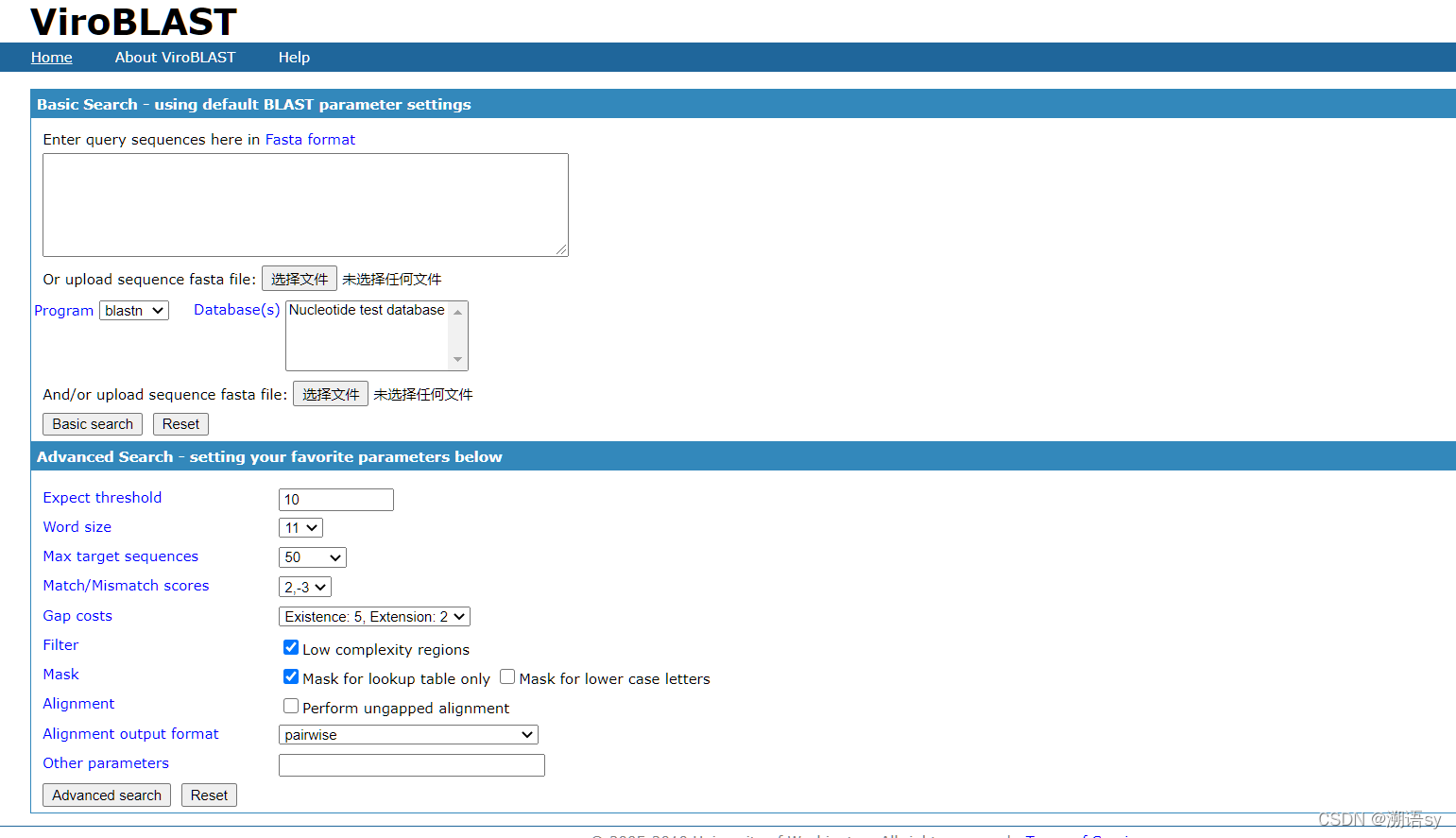This screenshot has height=838, width=1456.
Task: Click the Expect threshold input field
Action: click(336, 500)
